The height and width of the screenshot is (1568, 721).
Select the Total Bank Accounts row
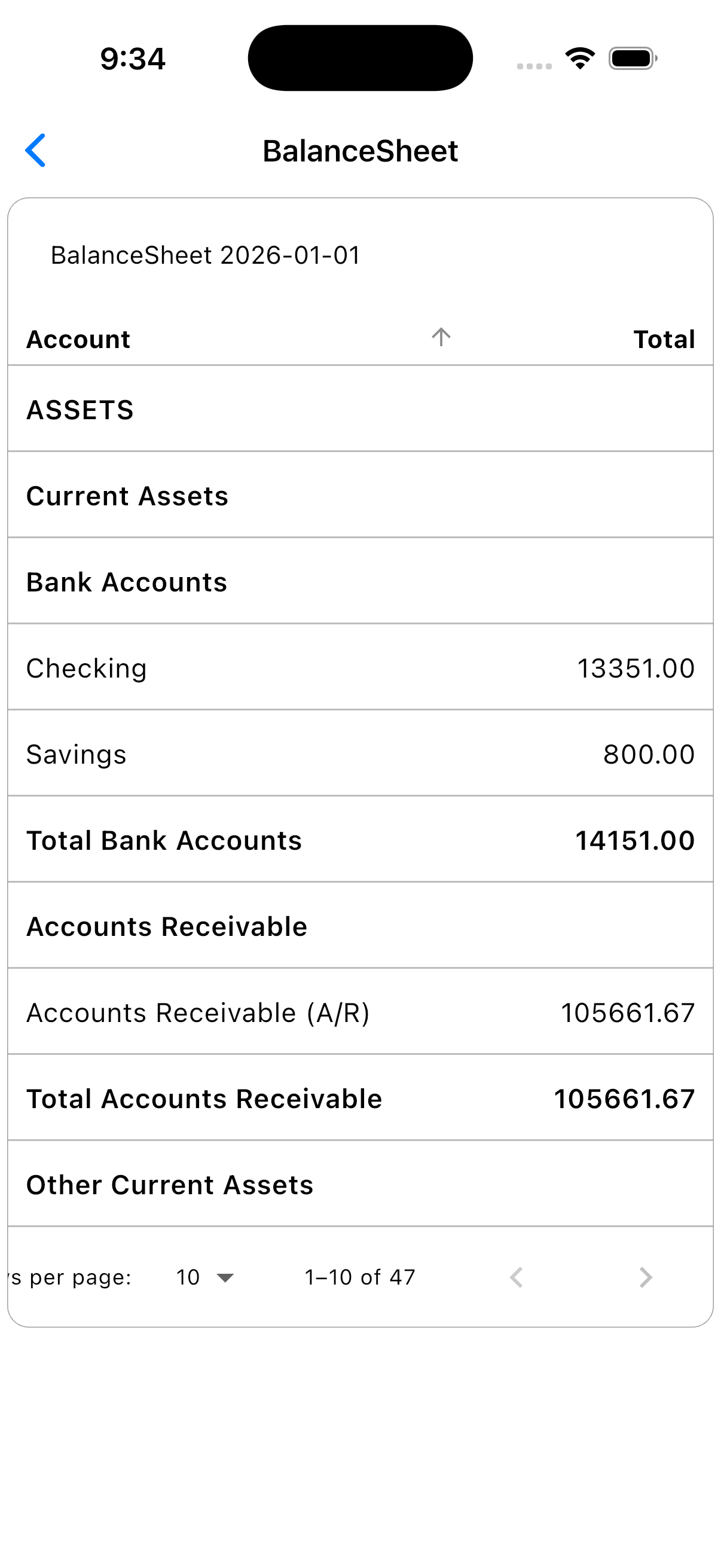360,840
